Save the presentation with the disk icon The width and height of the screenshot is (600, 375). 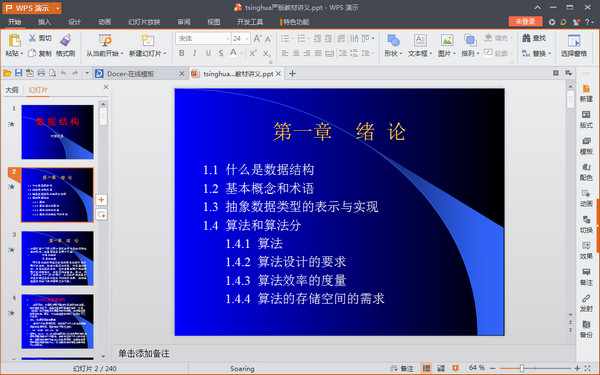[x=18, y=73]
